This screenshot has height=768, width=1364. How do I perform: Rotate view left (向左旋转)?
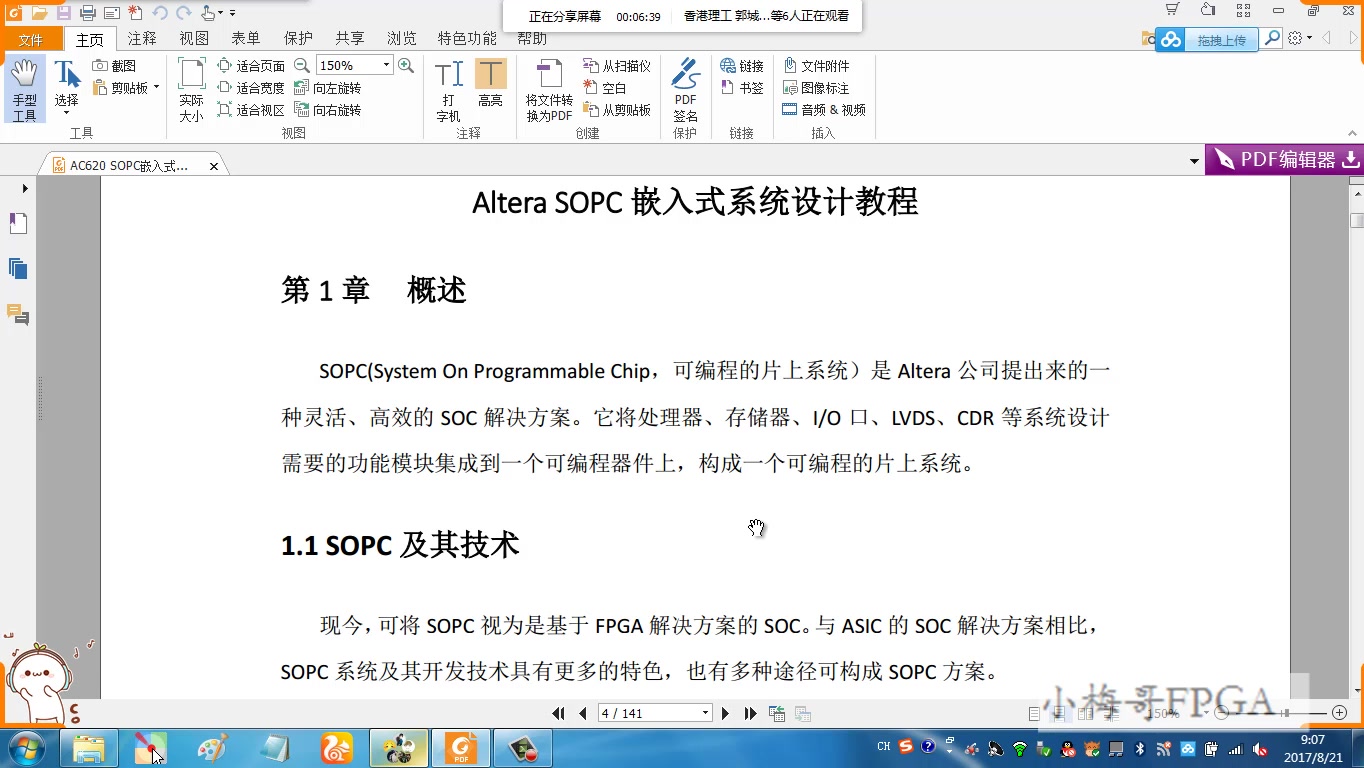pos(328,88)
